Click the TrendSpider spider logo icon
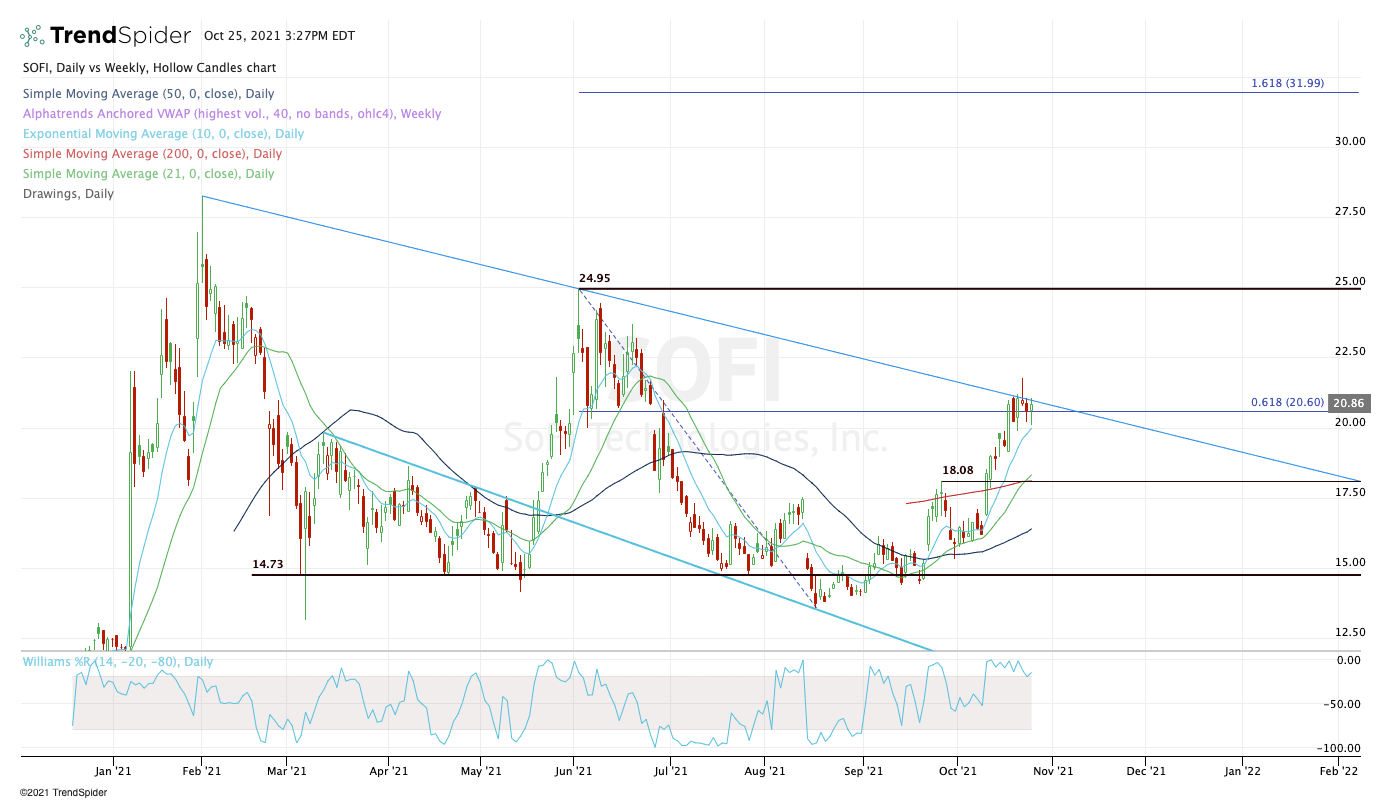The height and width of the screenshot is (802, 1391). pyautogui.click(x=32, y=36)
